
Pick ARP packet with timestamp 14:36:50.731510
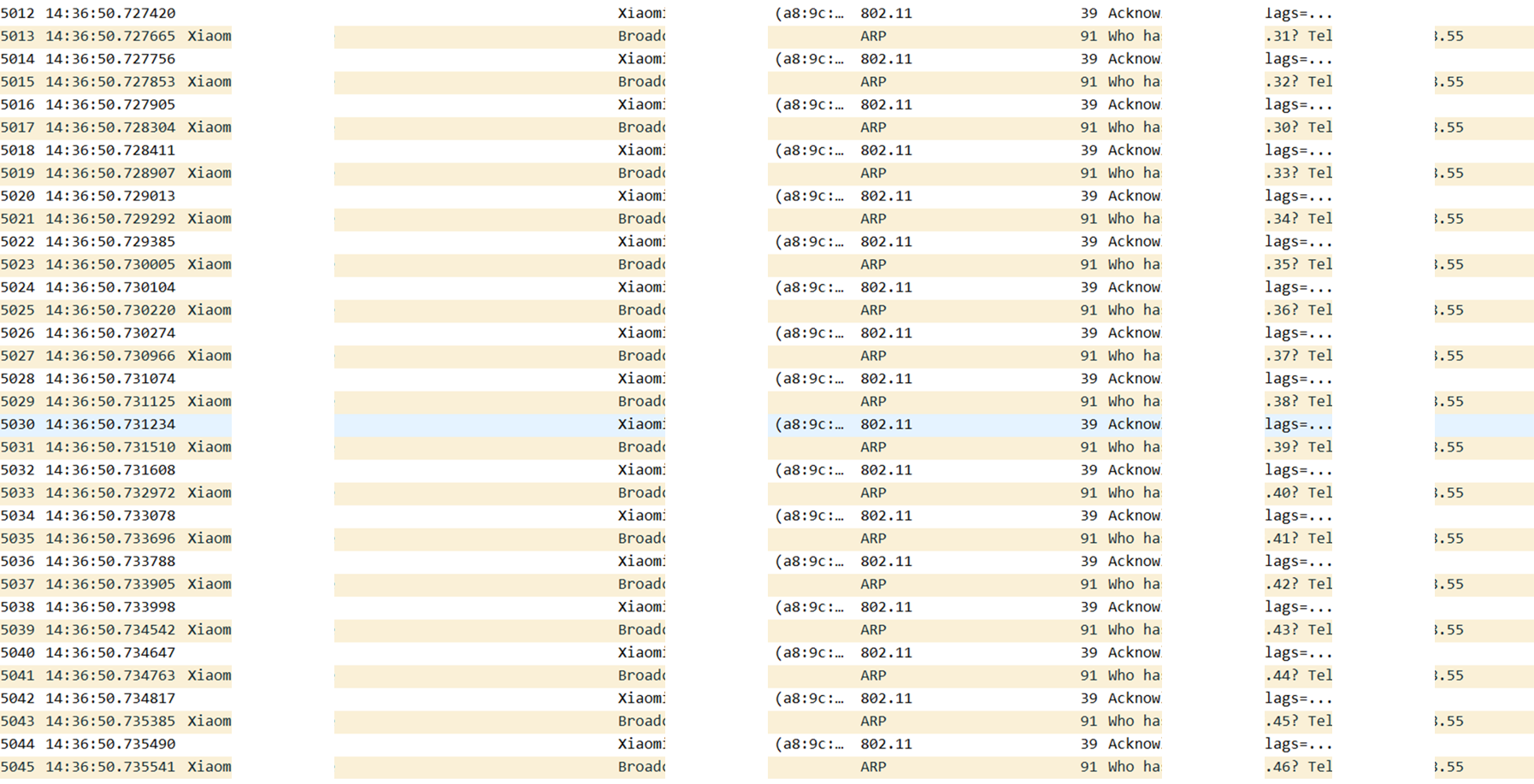tap(109, 447)
